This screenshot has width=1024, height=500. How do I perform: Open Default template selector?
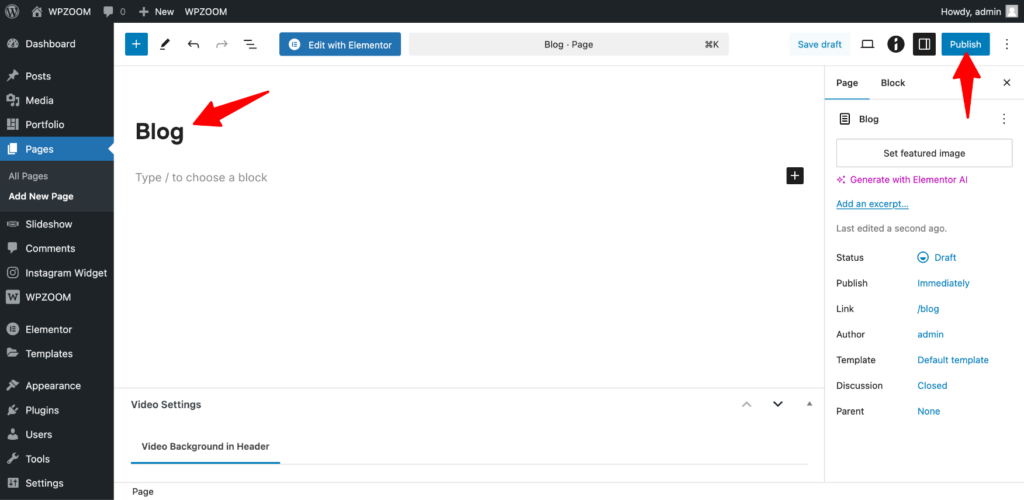point(952,360)
